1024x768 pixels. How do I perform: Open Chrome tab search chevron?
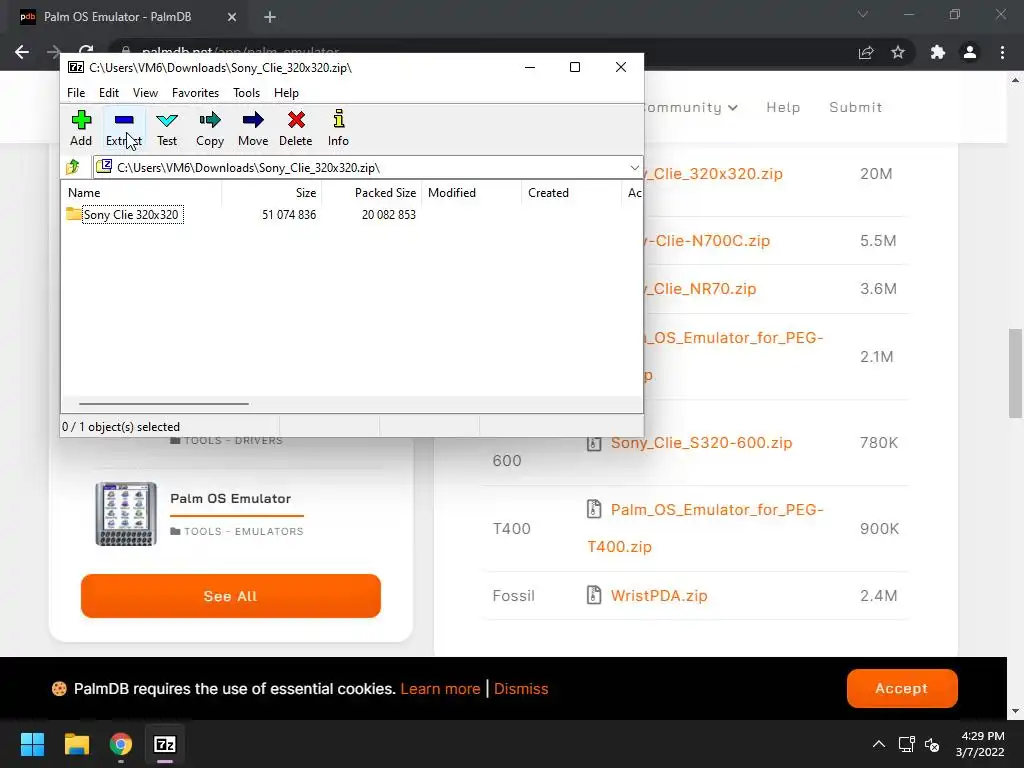point(863,14)
